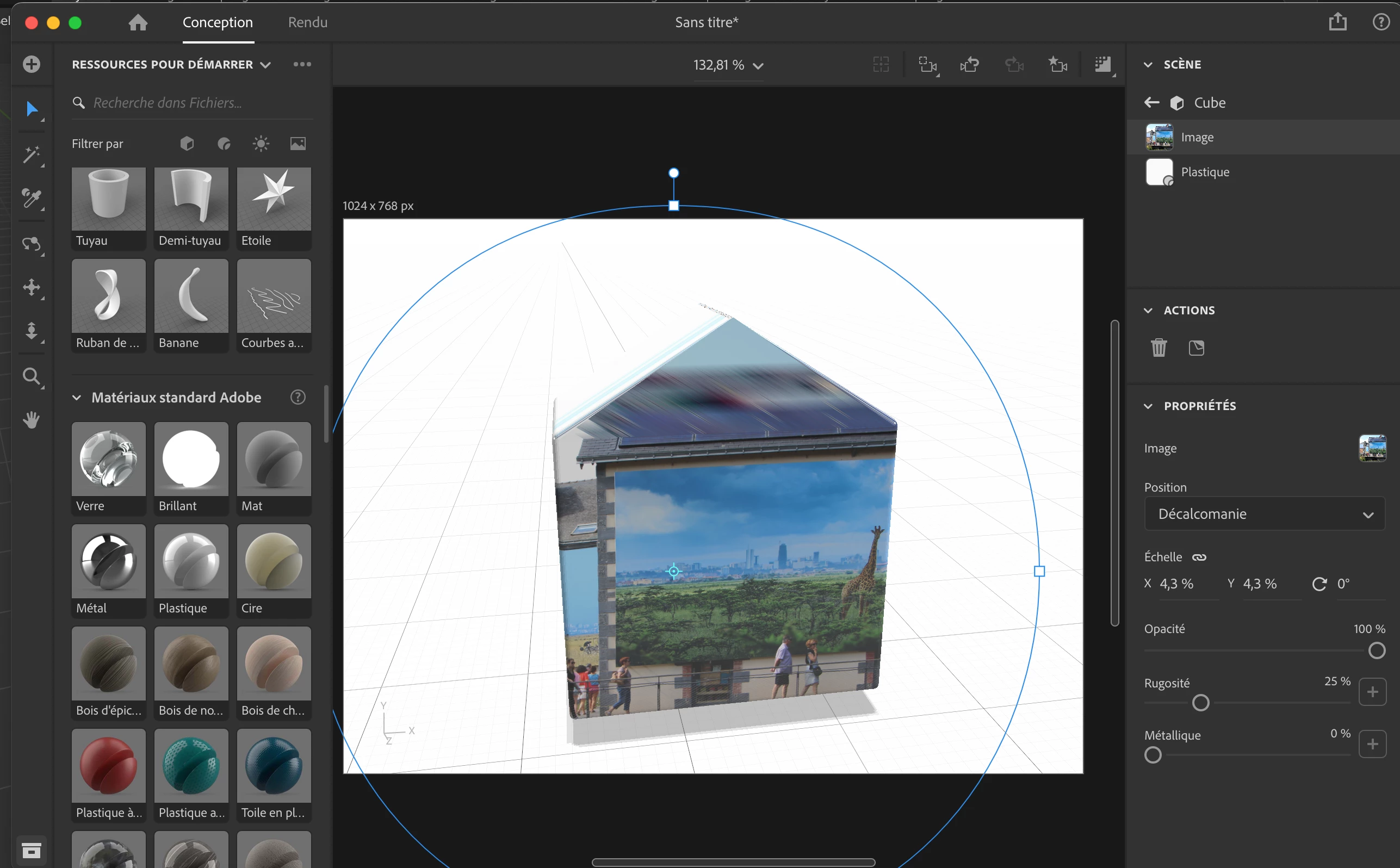Open the Décalcomanie position dropdown
Viewport: 1400px width, 868px height.
pos(1264,514)
